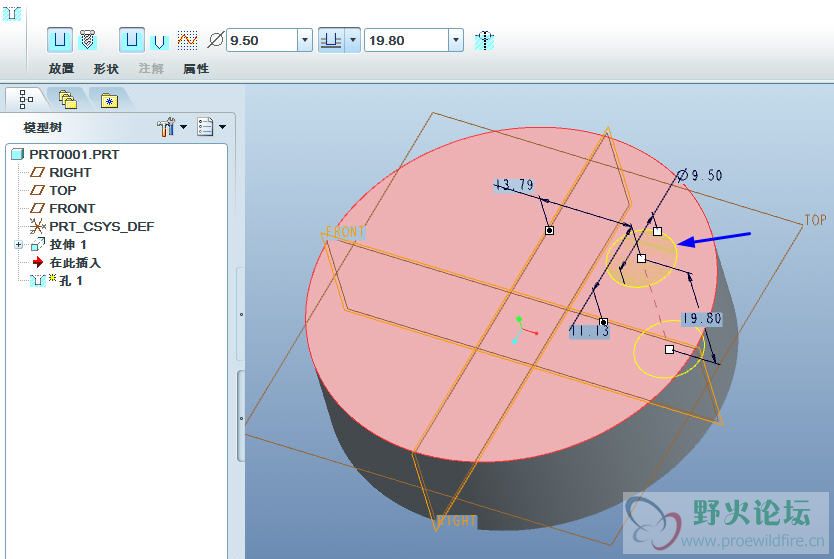
Task: Click the lightweight hole geometry icon
Action: (x=485, y=40)
